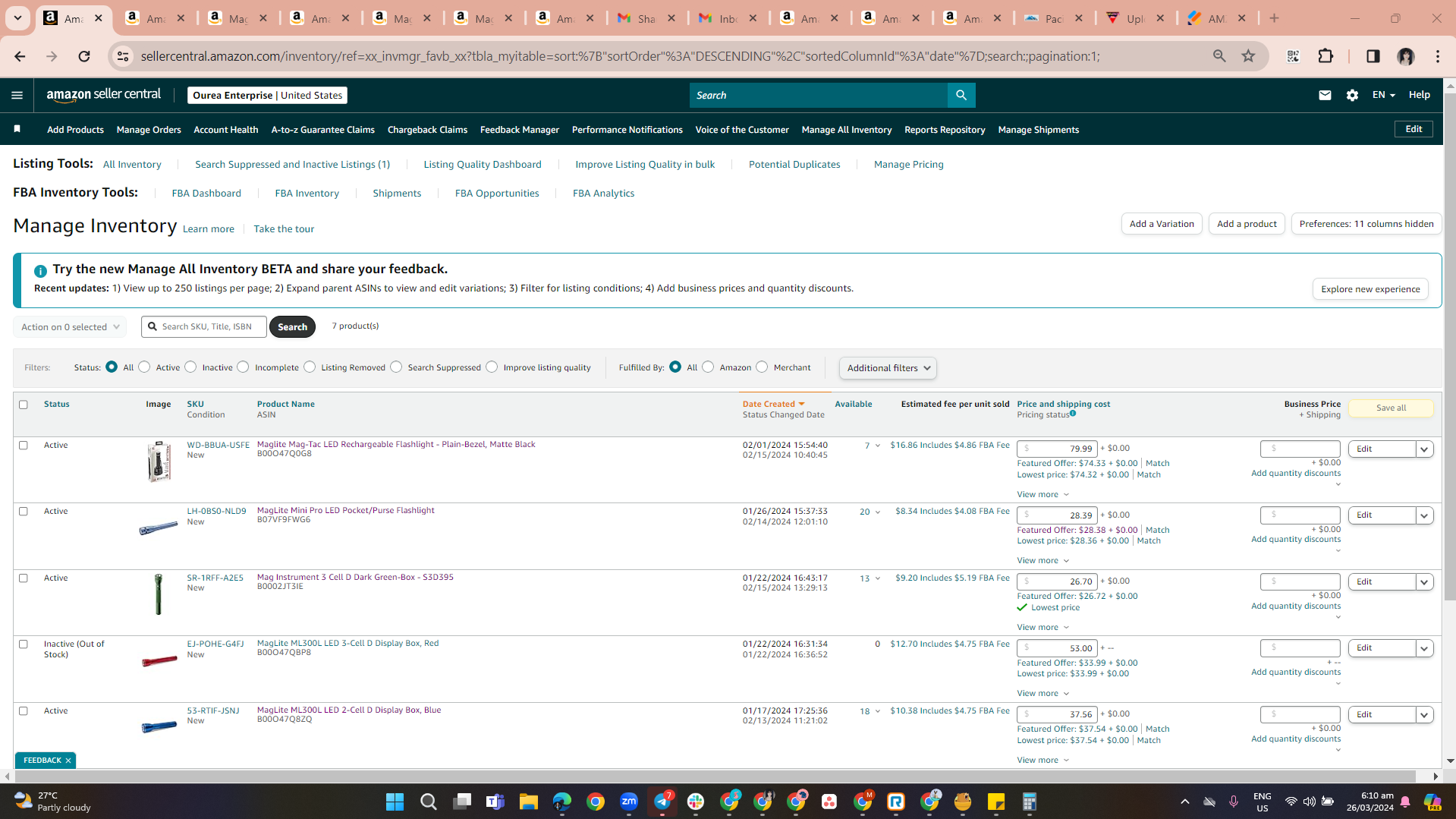Open Edit dropdown arrow for WD-BBUA-USFE
Screen dimensions: 1456x819
1424,449
